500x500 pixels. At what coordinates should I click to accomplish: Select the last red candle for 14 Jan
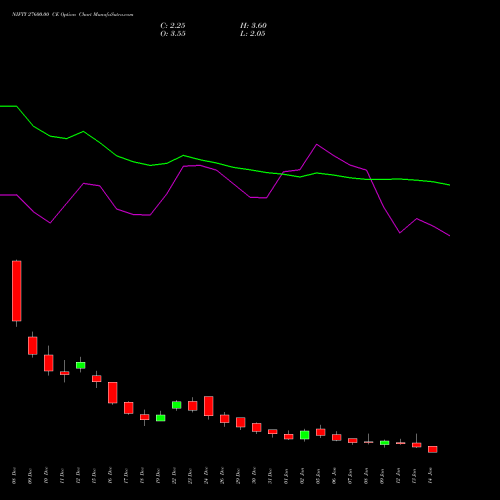433,449
